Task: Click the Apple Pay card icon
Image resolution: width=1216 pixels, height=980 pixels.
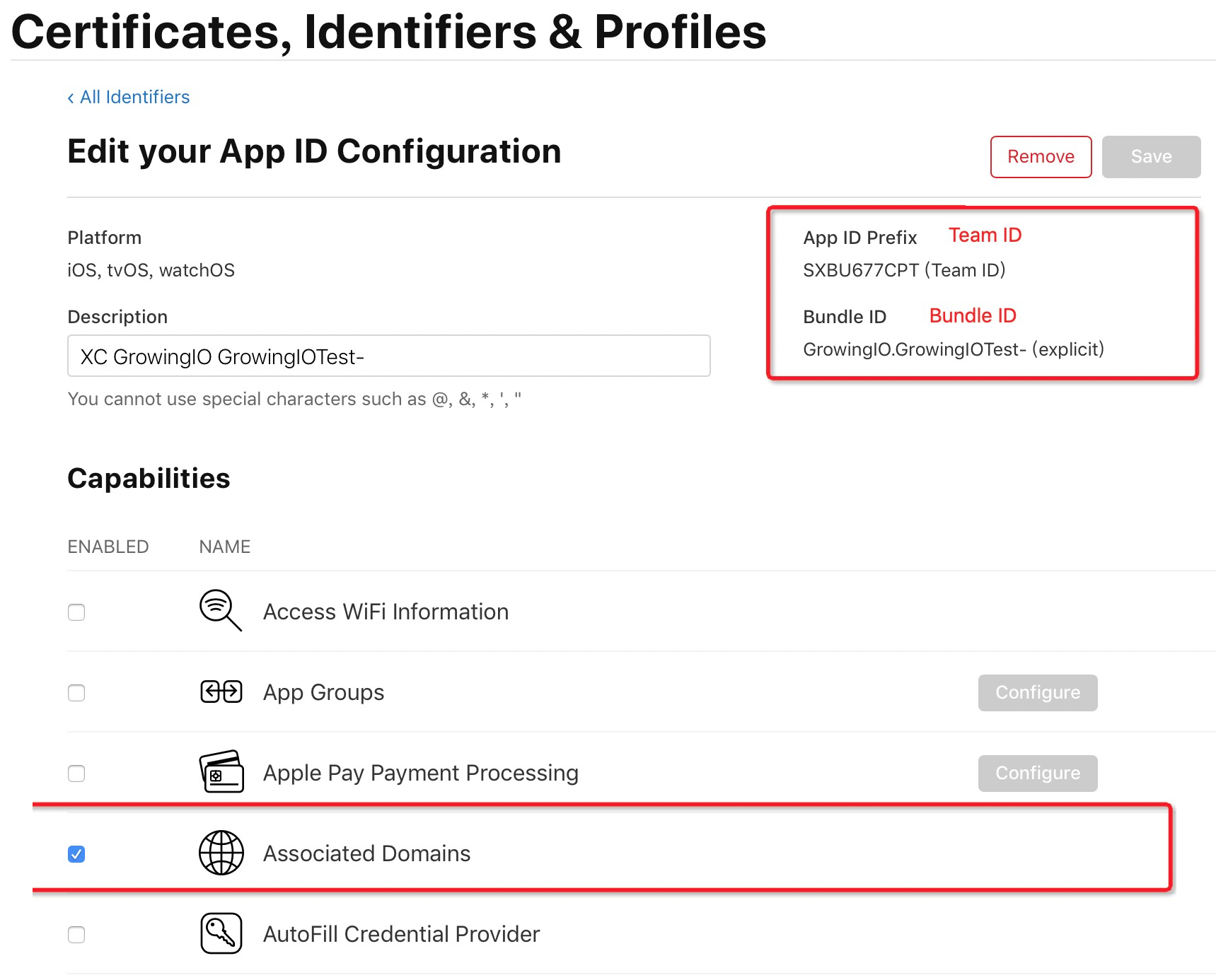Action: (221, 771)
